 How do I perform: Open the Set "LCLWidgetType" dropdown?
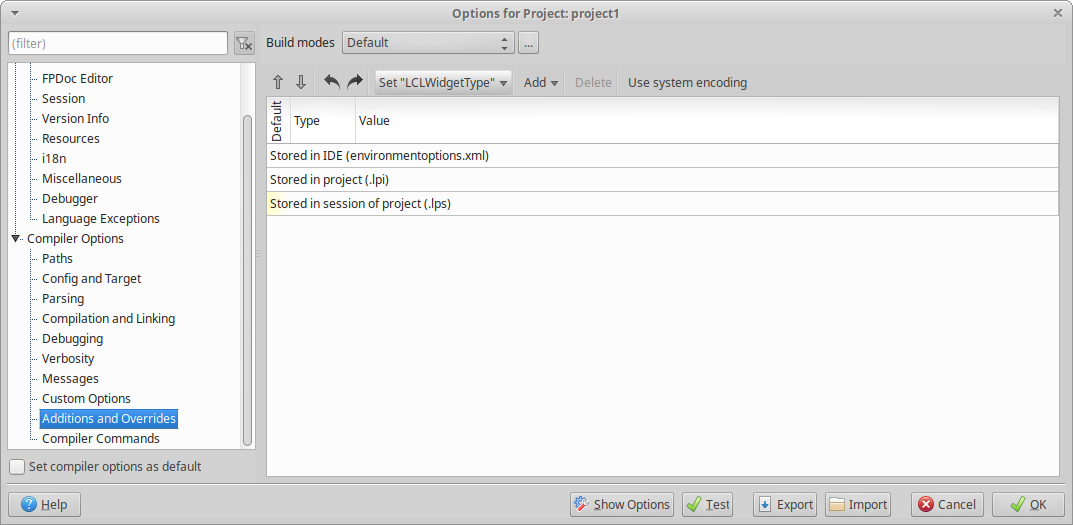[x=443, y=82]
